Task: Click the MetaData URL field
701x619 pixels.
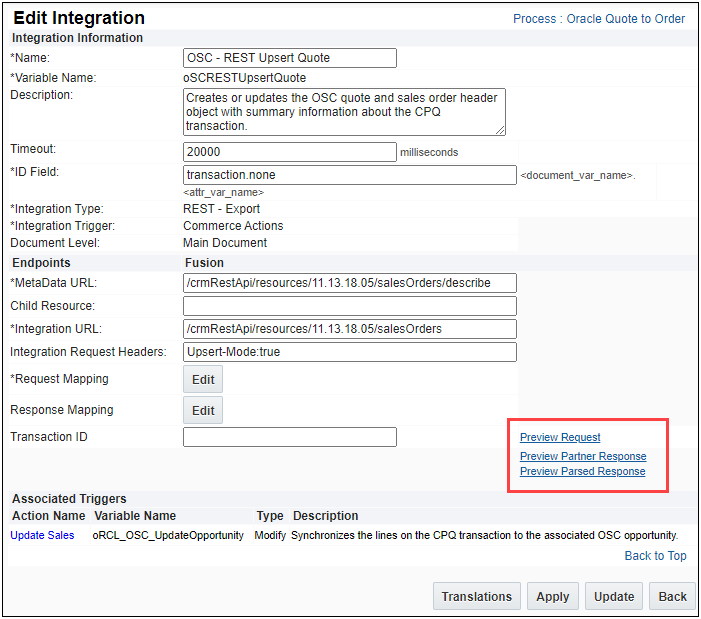Action: click(x=350, y=283)
